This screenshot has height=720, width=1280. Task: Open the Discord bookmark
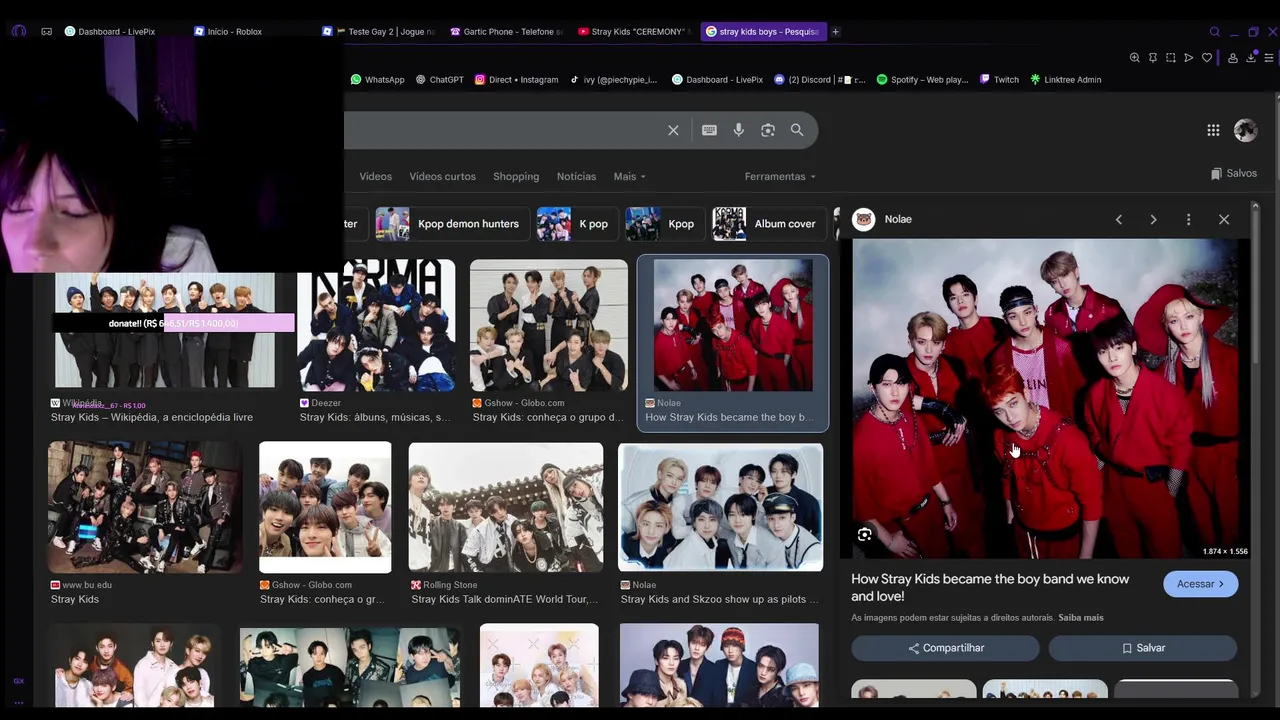820,79
